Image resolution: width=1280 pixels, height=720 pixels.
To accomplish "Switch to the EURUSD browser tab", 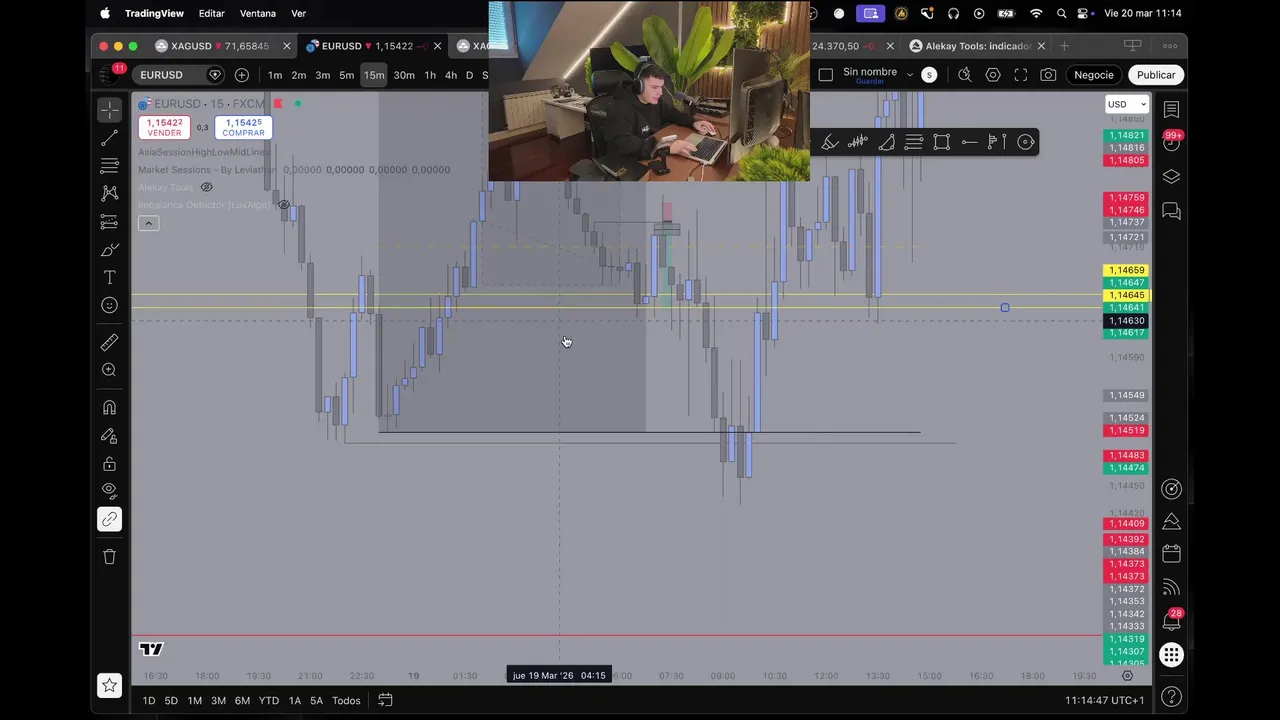I will (x=372, y=46).
